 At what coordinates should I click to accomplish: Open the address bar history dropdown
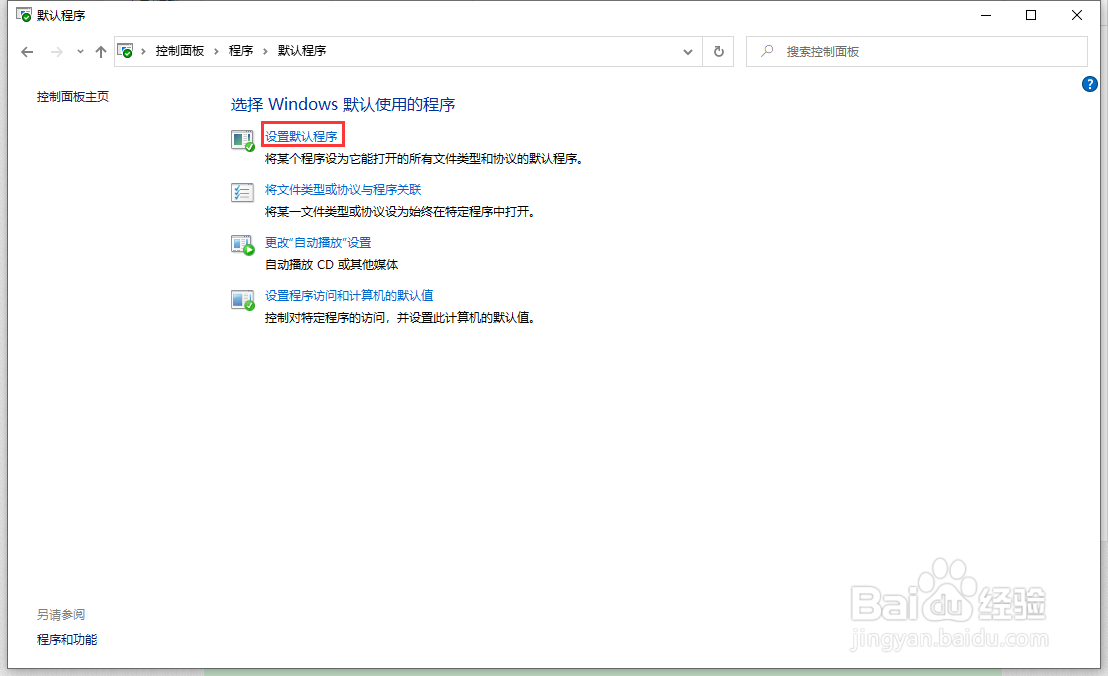click(687, 51)
